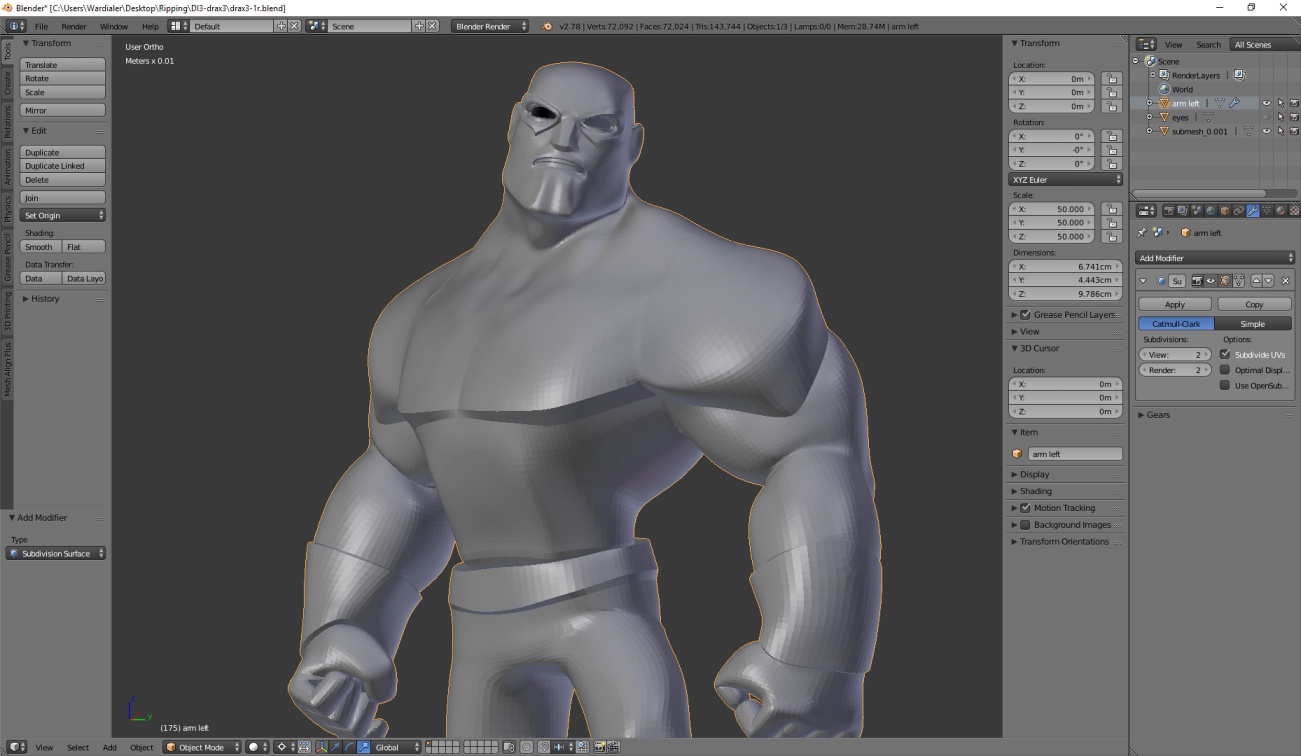Edit the X scale value field

1052,209
